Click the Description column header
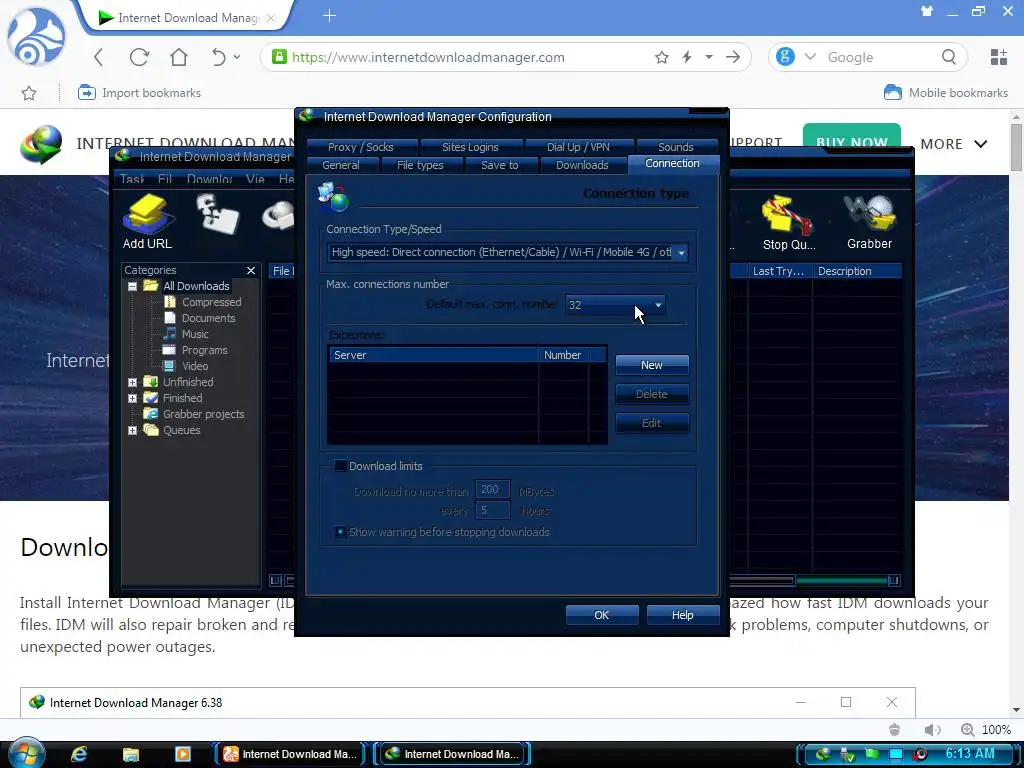The image size is (1024, 768). pos(857,271)
